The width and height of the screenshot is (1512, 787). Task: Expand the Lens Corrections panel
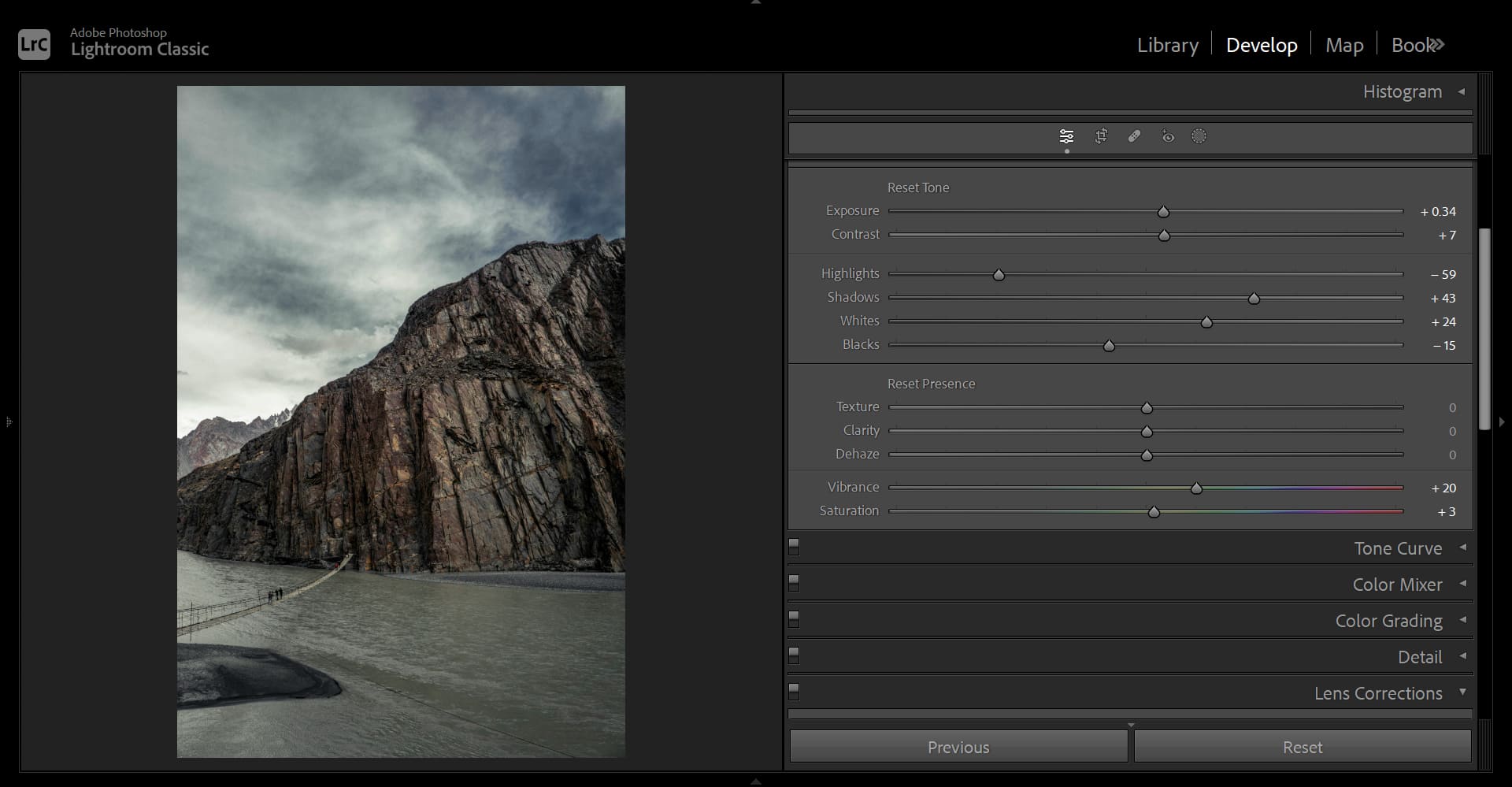[1462, 692]
